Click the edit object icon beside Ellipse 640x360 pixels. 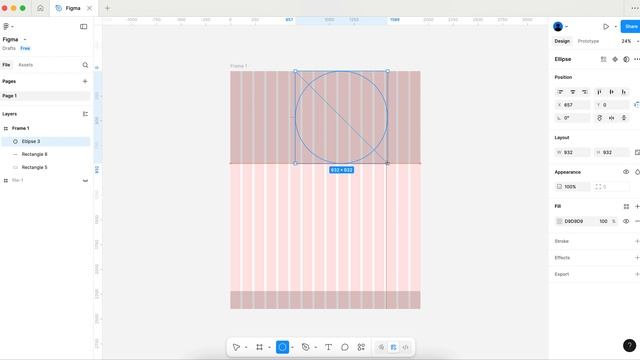[603, 59]
